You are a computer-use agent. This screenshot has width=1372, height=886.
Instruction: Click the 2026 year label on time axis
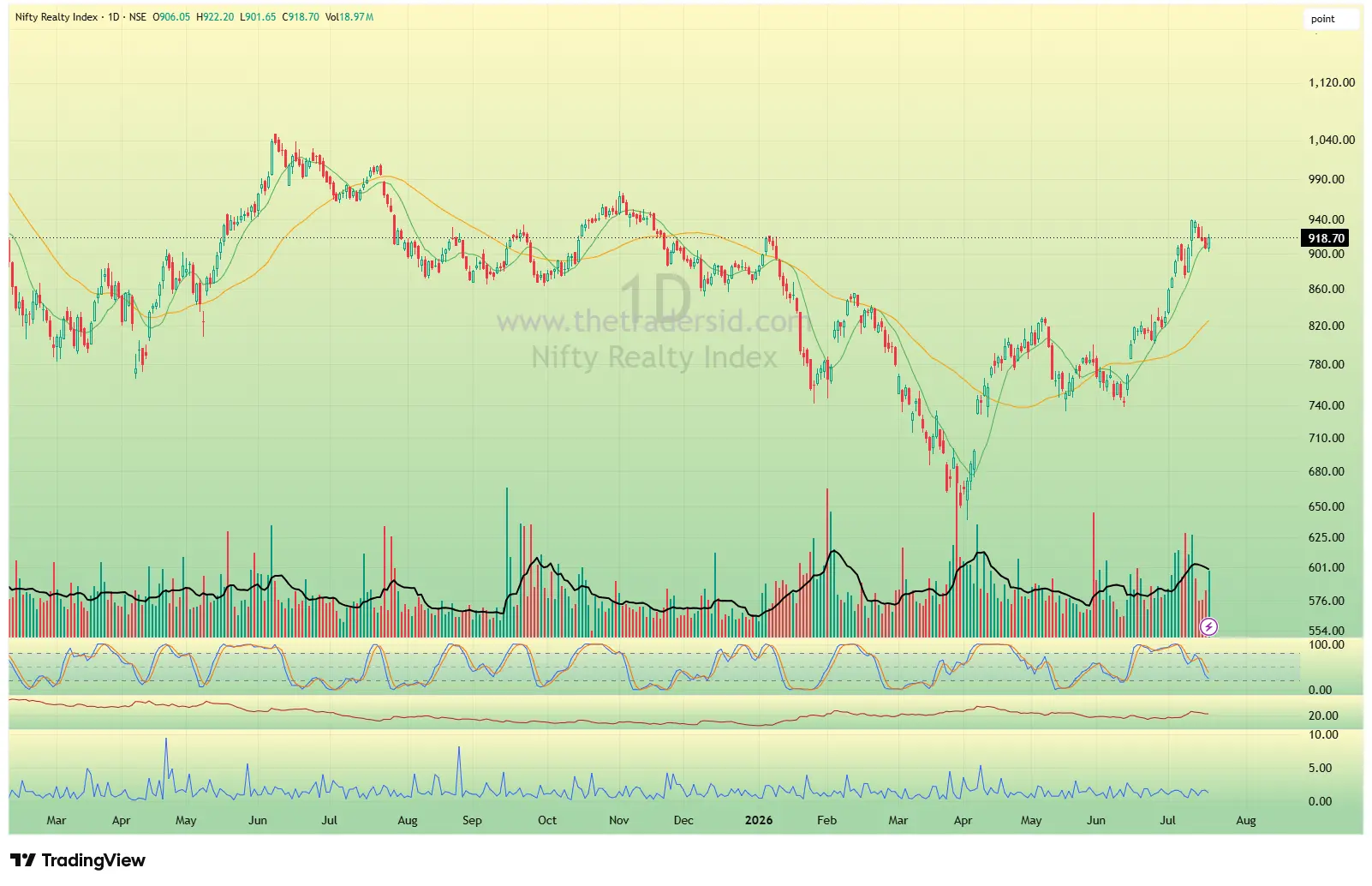pyautogui.click(x=759, y=820)
